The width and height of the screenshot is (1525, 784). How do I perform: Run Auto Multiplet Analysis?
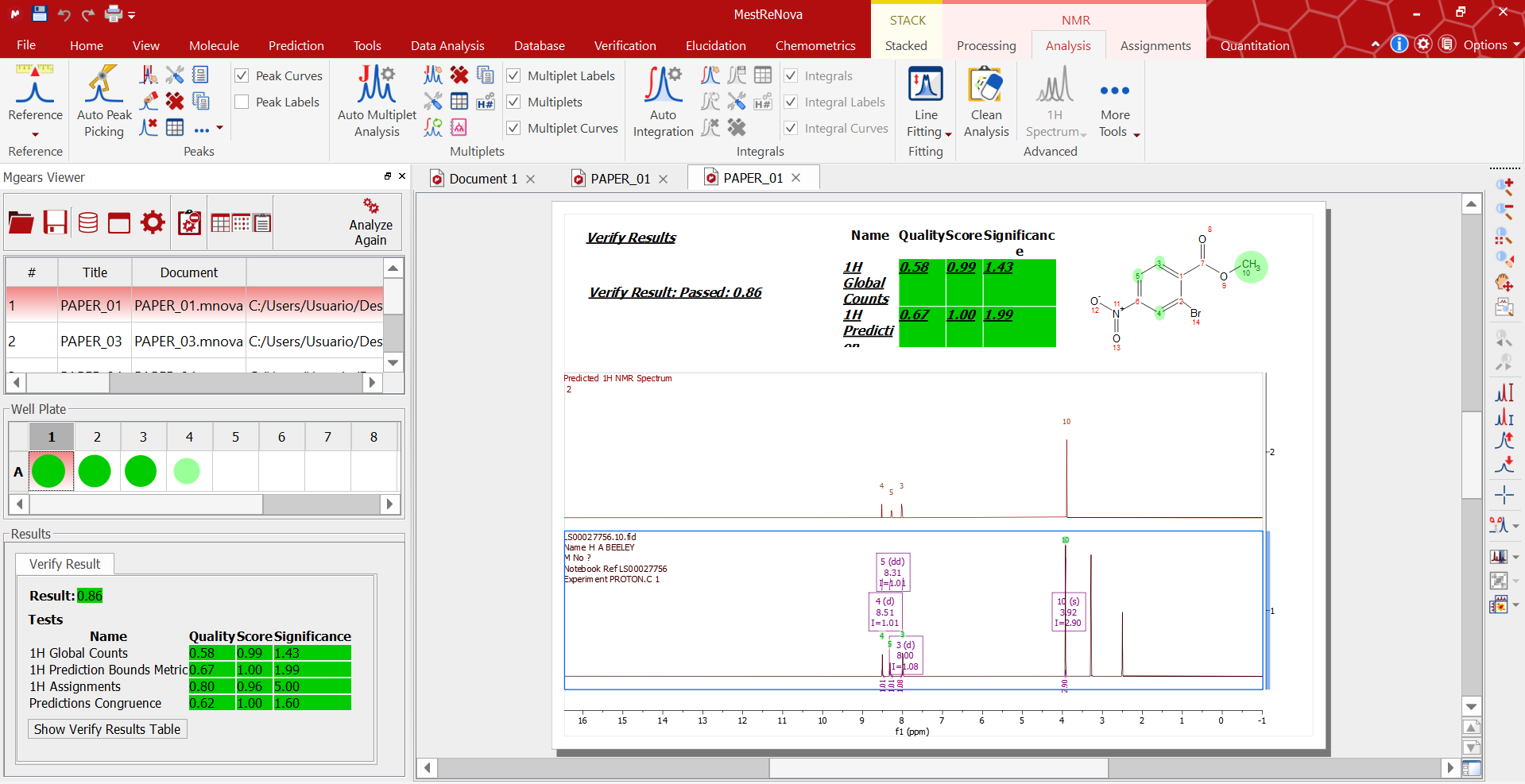click(x=377, y=86)
